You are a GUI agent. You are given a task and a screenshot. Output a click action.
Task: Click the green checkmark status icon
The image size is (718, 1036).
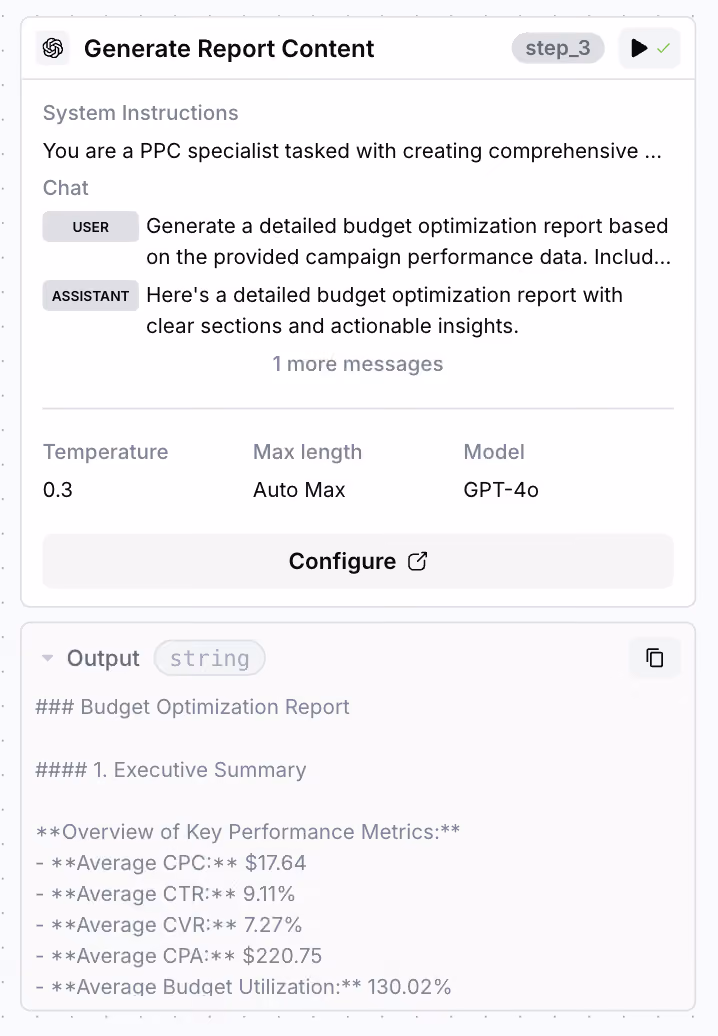664,48
